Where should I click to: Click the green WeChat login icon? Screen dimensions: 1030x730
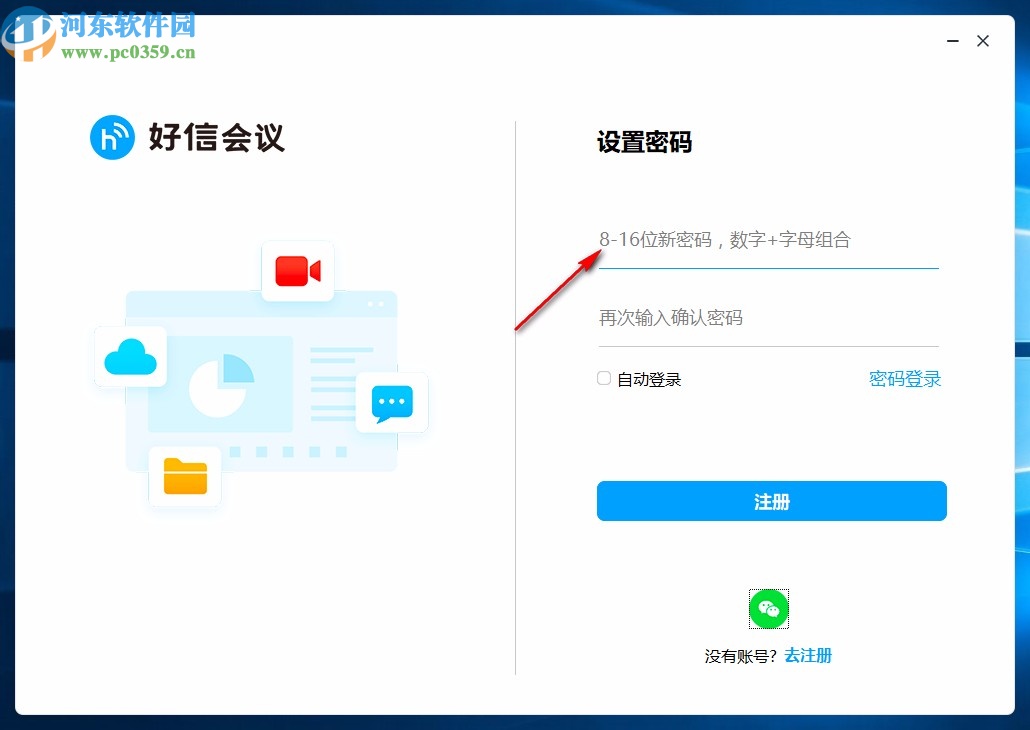(768, 608)
